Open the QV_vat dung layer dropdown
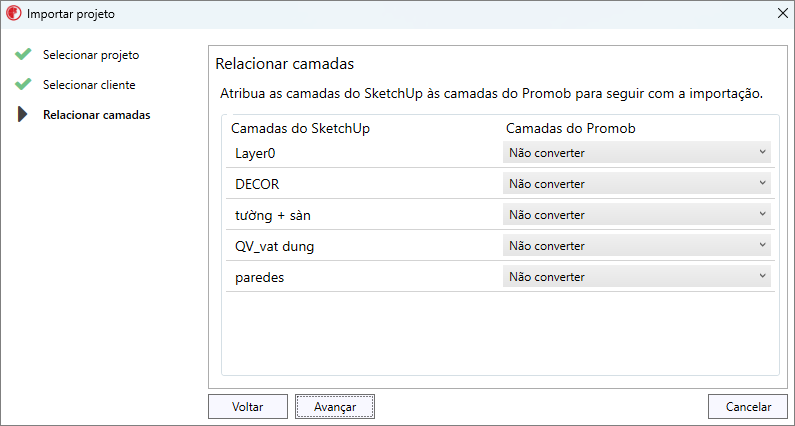The image size is (795, 426). tap(637, 245)
